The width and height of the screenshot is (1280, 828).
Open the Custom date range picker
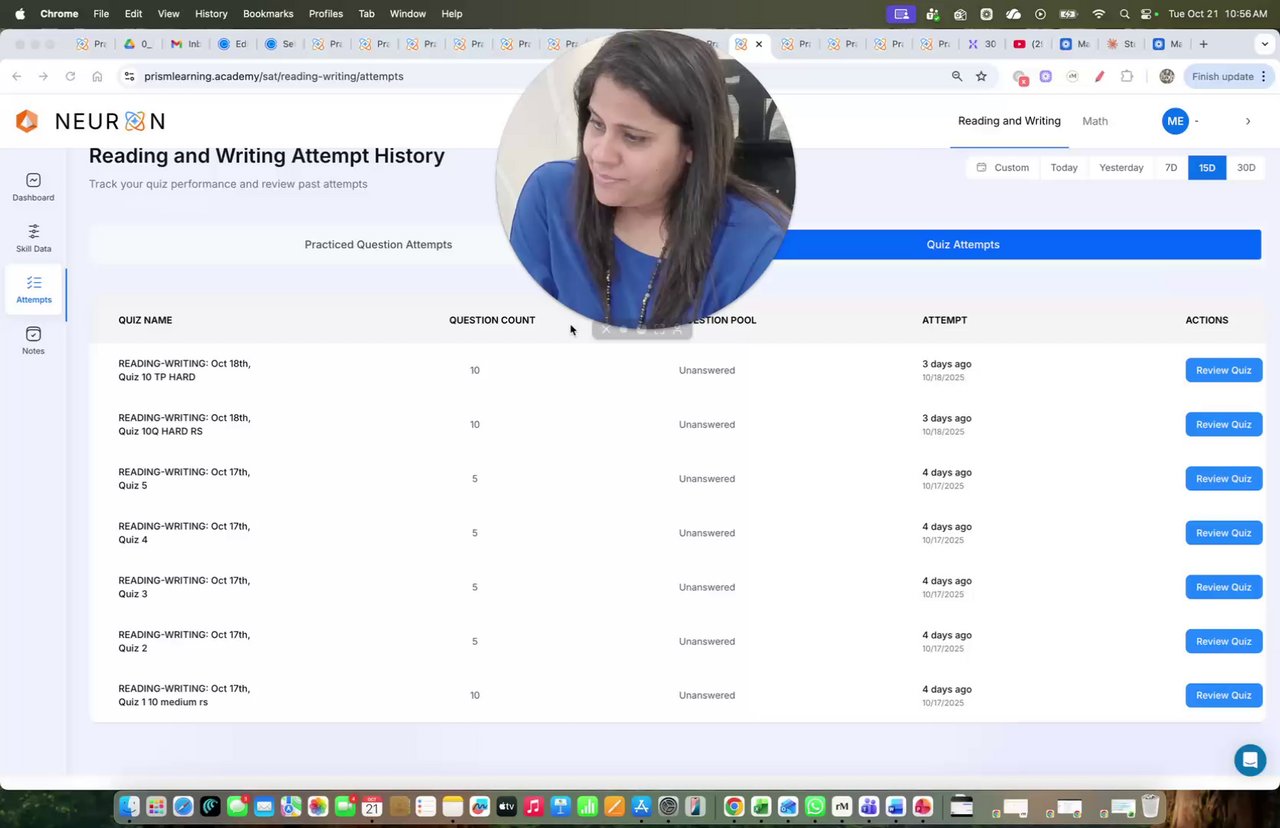1003,168
